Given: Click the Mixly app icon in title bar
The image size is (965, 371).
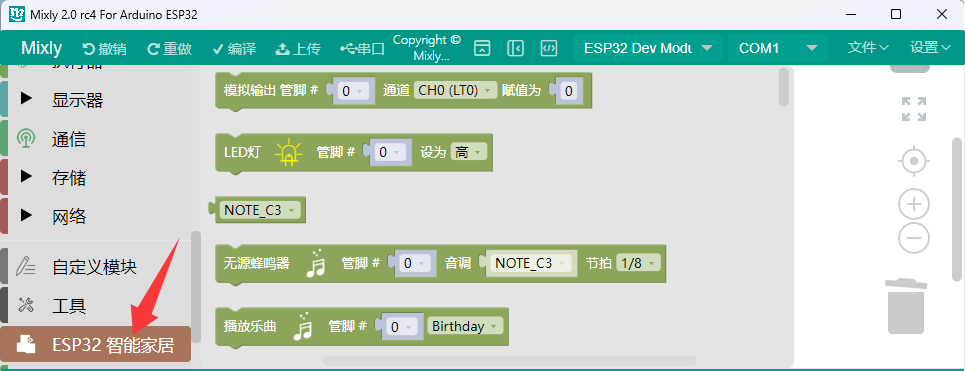Looking at the screenshot, I should 17,14.
